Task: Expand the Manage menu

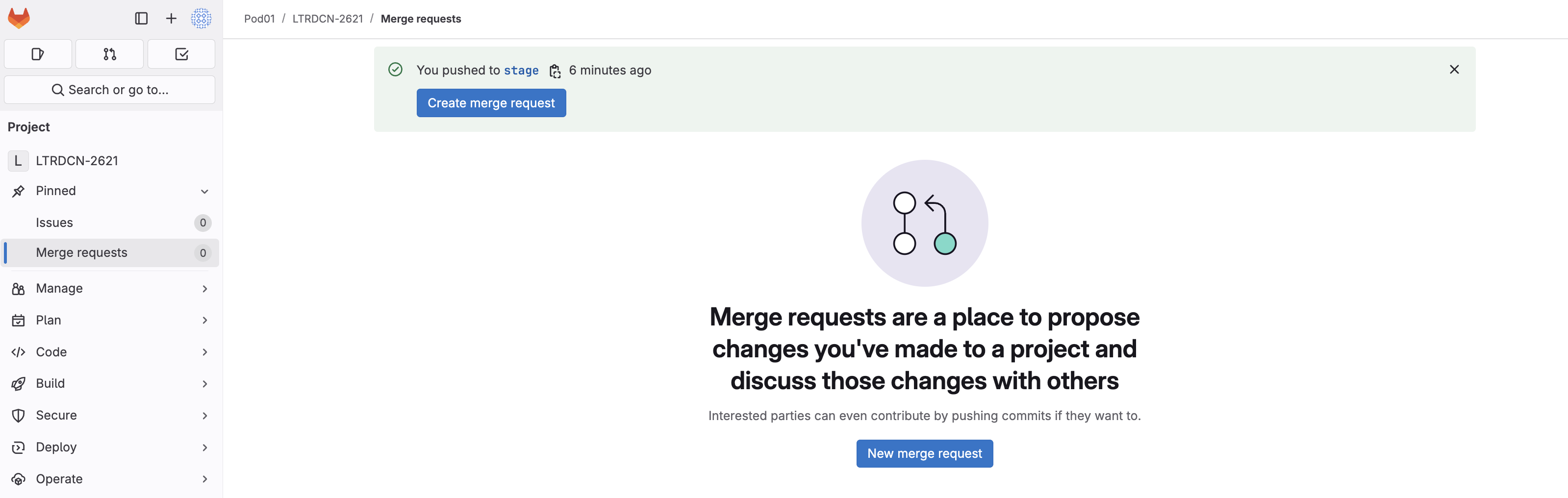Action: click(59, 289)
